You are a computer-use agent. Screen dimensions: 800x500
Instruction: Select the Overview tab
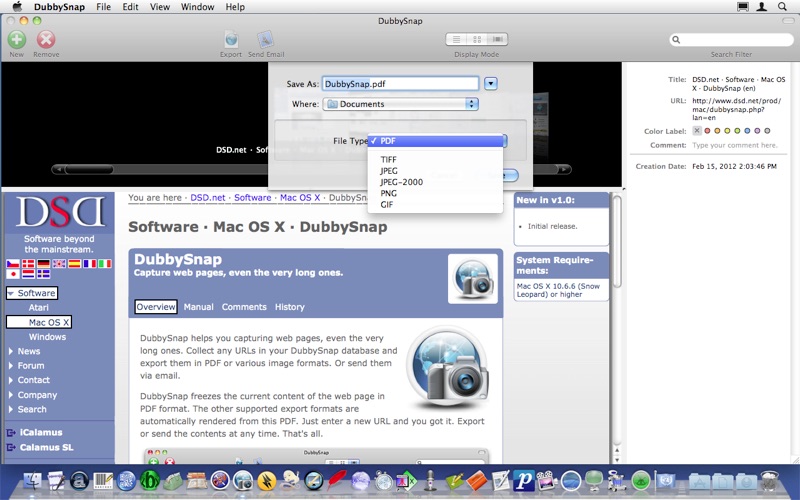pyautogui.click(x=156, y=307)
